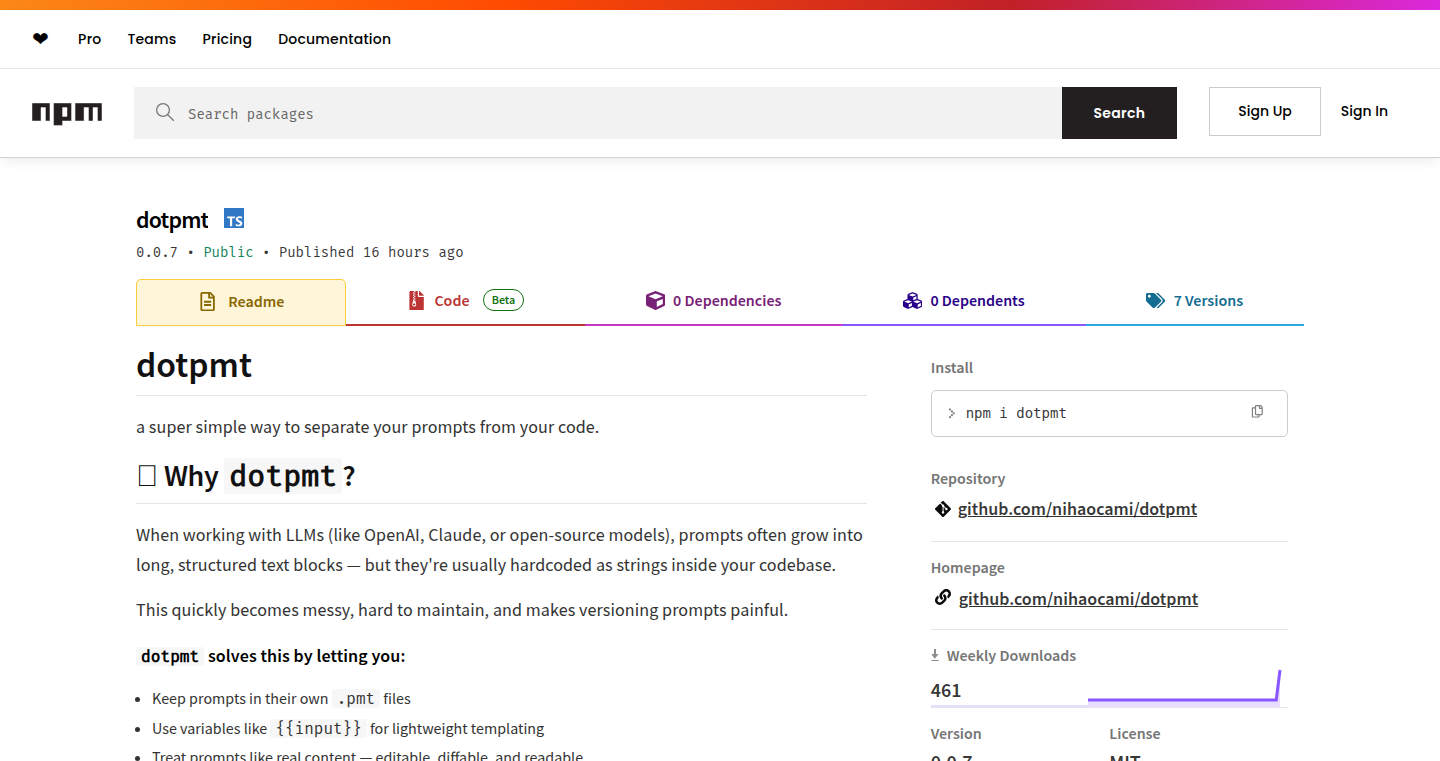1440x761 pixels.
Task: Click the weekly downloads sparkline chart
Action: coord(1184,687)
